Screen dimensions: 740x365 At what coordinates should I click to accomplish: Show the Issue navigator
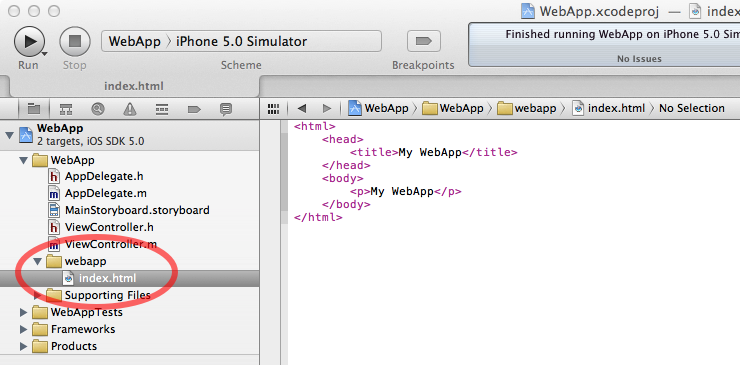pyautogui.click(x=129, y=109)
